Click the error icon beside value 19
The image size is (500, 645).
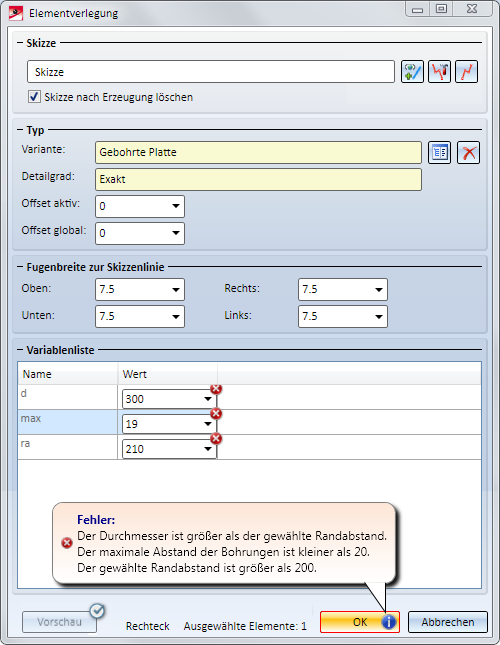pyautogui.click(x=216, y=413)
